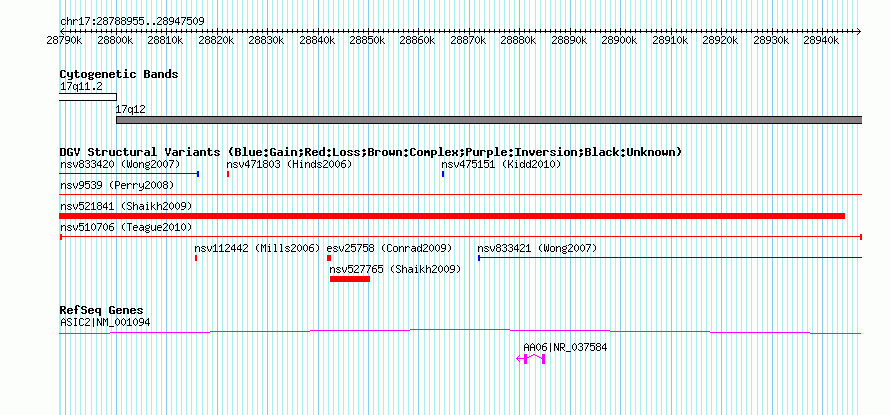Select the nsv833420 blue gain bar
This screenshot has height=415, width=890.
coord(129,174)
